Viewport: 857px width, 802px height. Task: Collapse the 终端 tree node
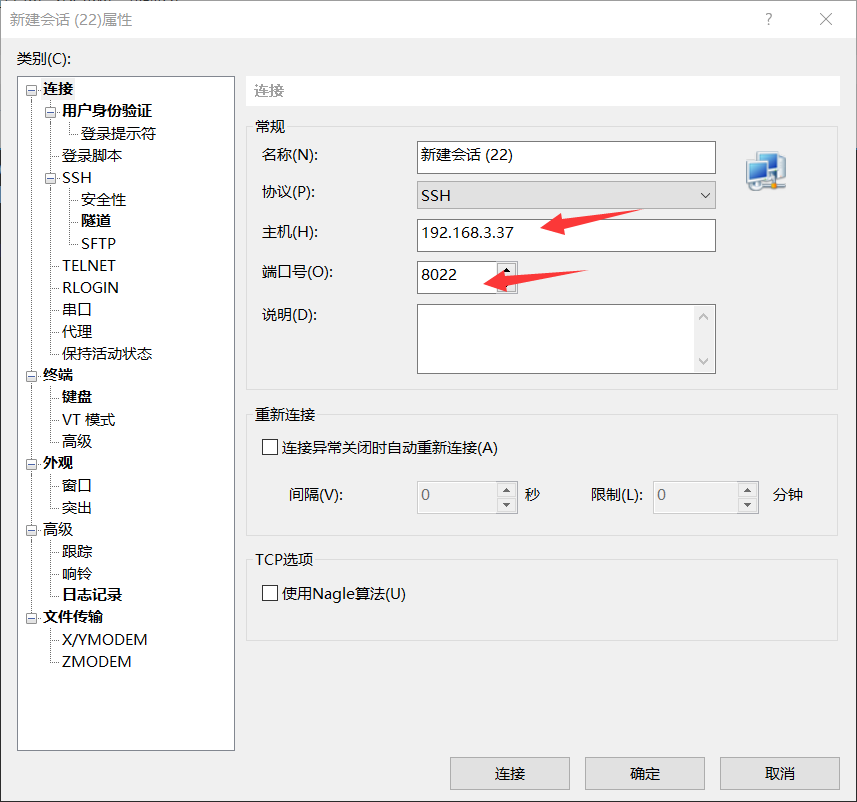point(32,376)
